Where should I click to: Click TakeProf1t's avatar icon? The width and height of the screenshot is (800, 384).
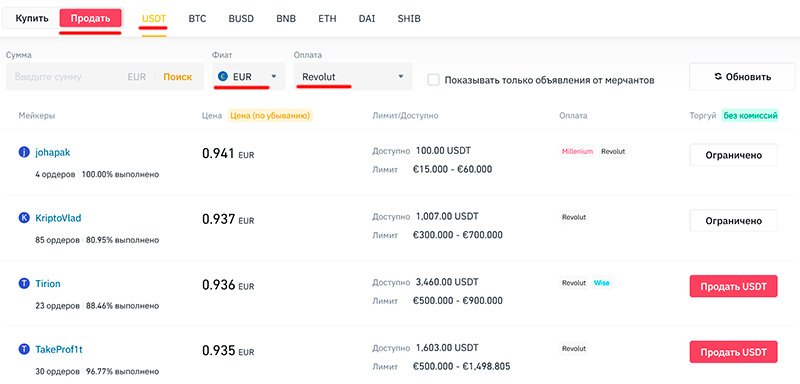24,350
